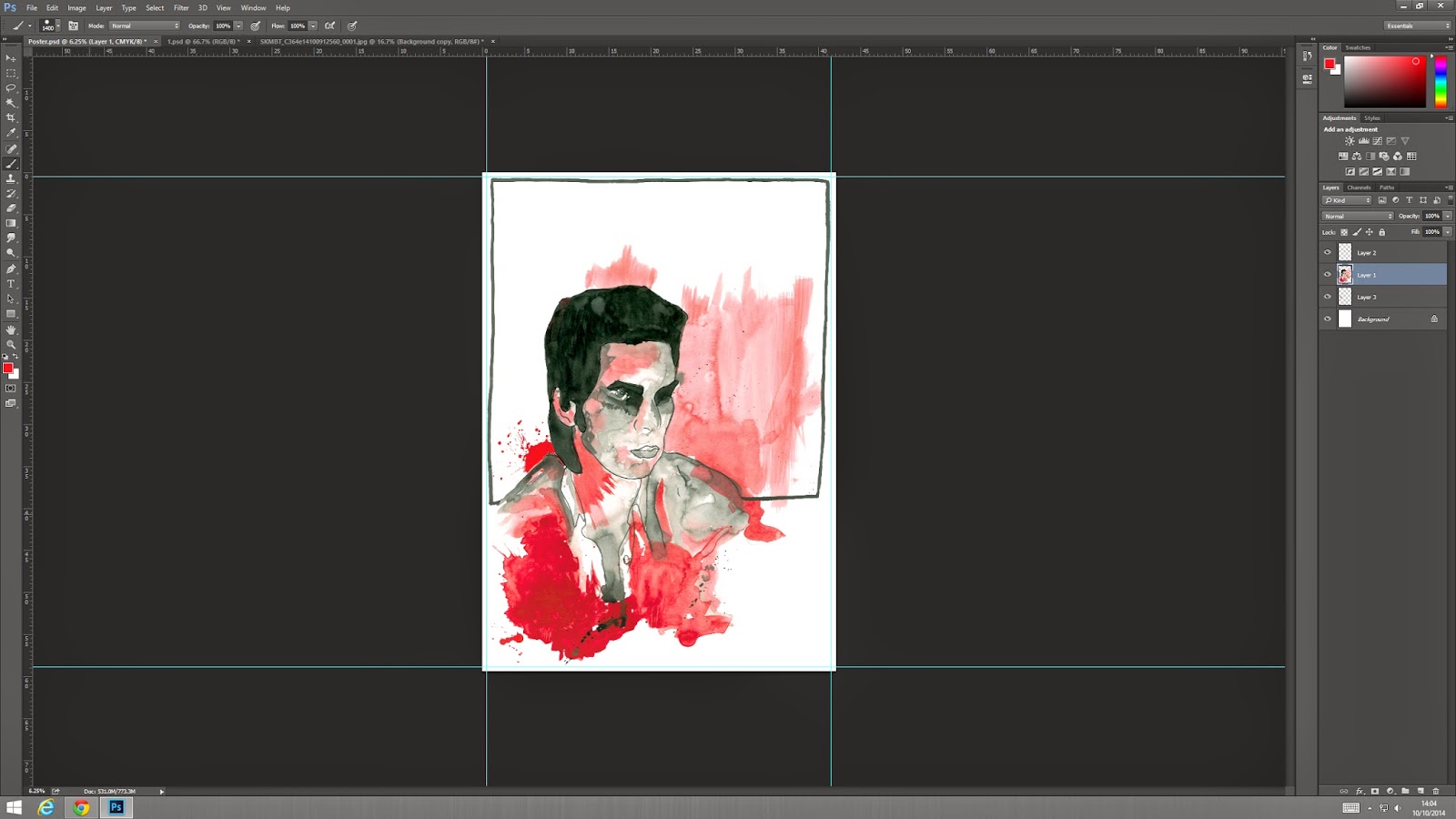The image size is (1456, 819).
Task: Select the Layer 2 thumbnail
Action: tap(1345, 253)
